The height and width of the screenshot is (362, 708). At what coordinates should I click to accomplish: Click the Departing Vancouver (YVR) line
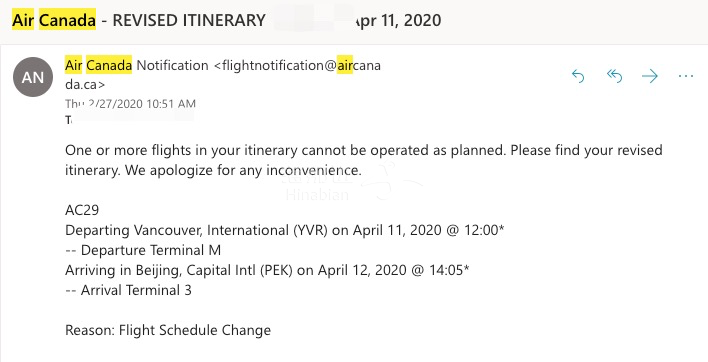[284, 230]
